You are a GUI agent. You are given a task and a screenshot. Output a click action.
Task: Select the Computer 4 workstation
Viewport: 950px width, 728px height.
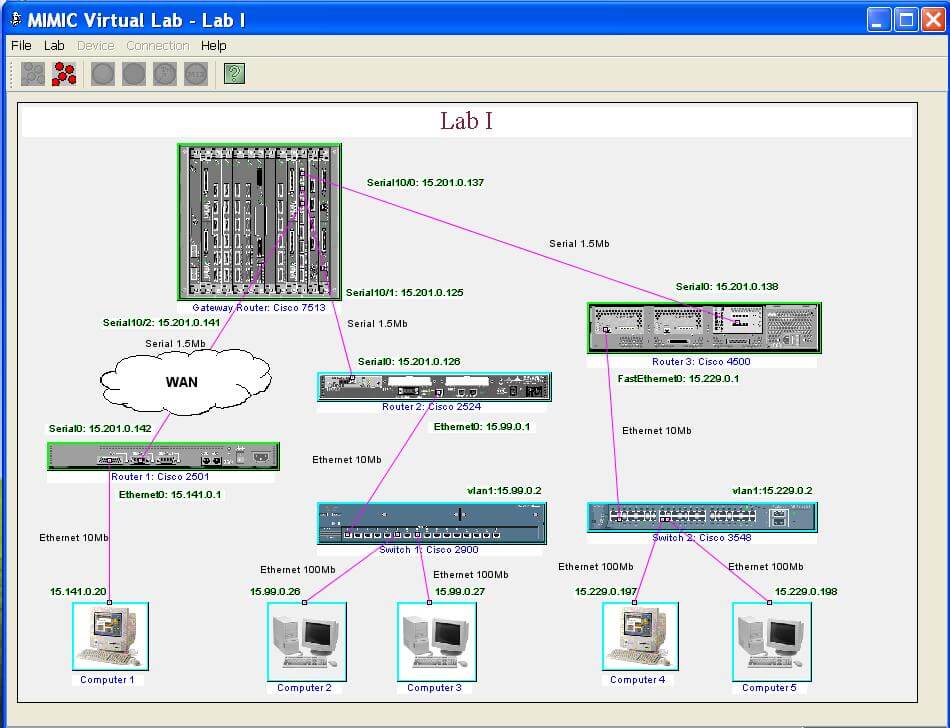tap(639, 636)
